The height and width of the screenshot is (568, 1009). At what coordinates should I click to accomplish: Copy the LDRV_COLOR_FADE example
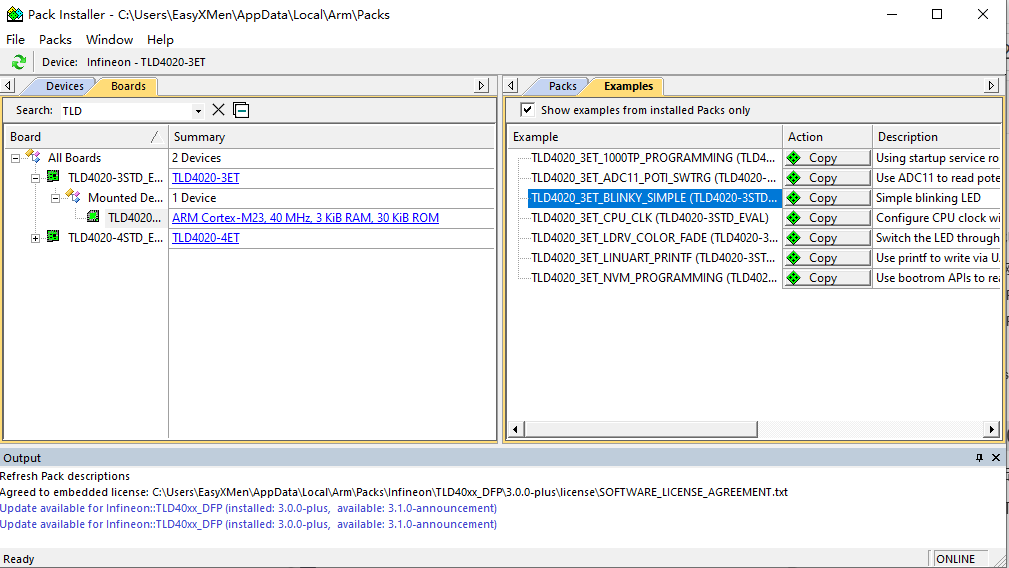pos(827,237)
